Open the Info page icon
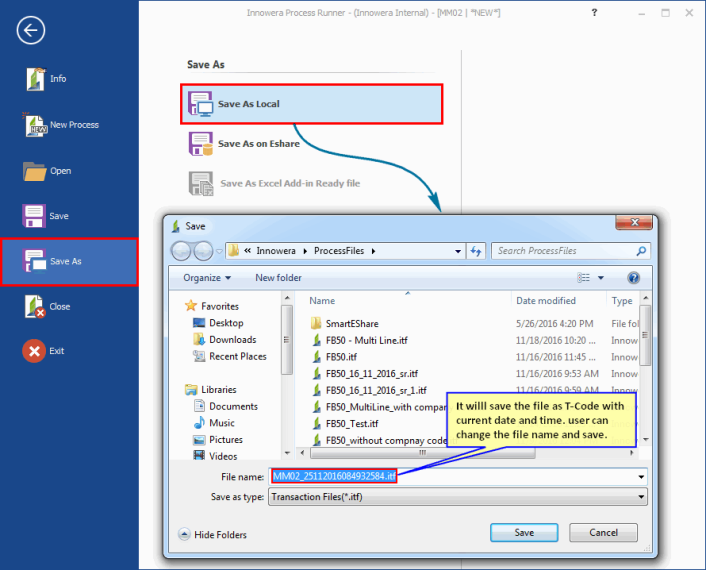 click(35, 79)
